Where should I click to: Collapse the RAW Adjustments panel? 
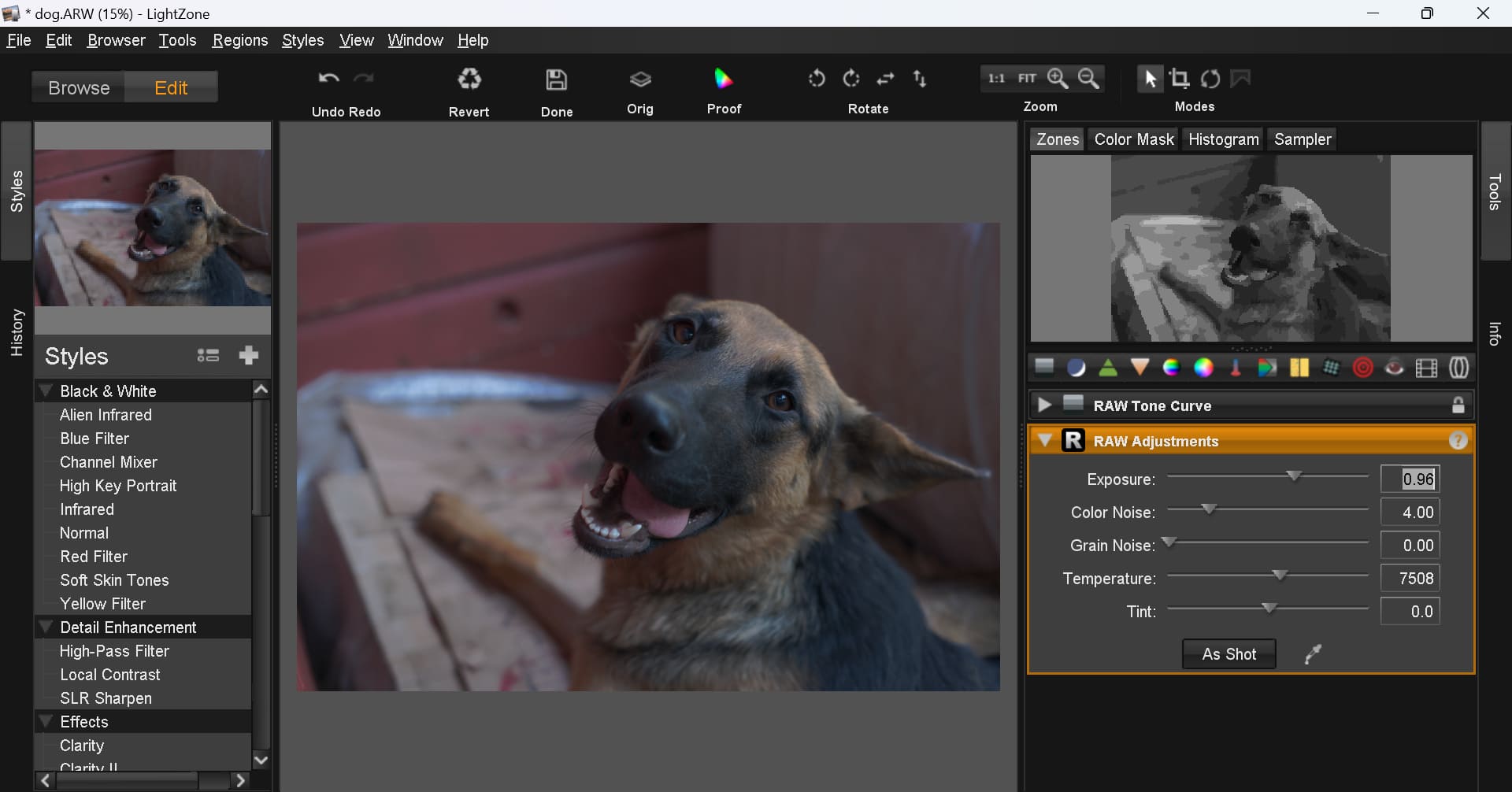click(1045, 441)
